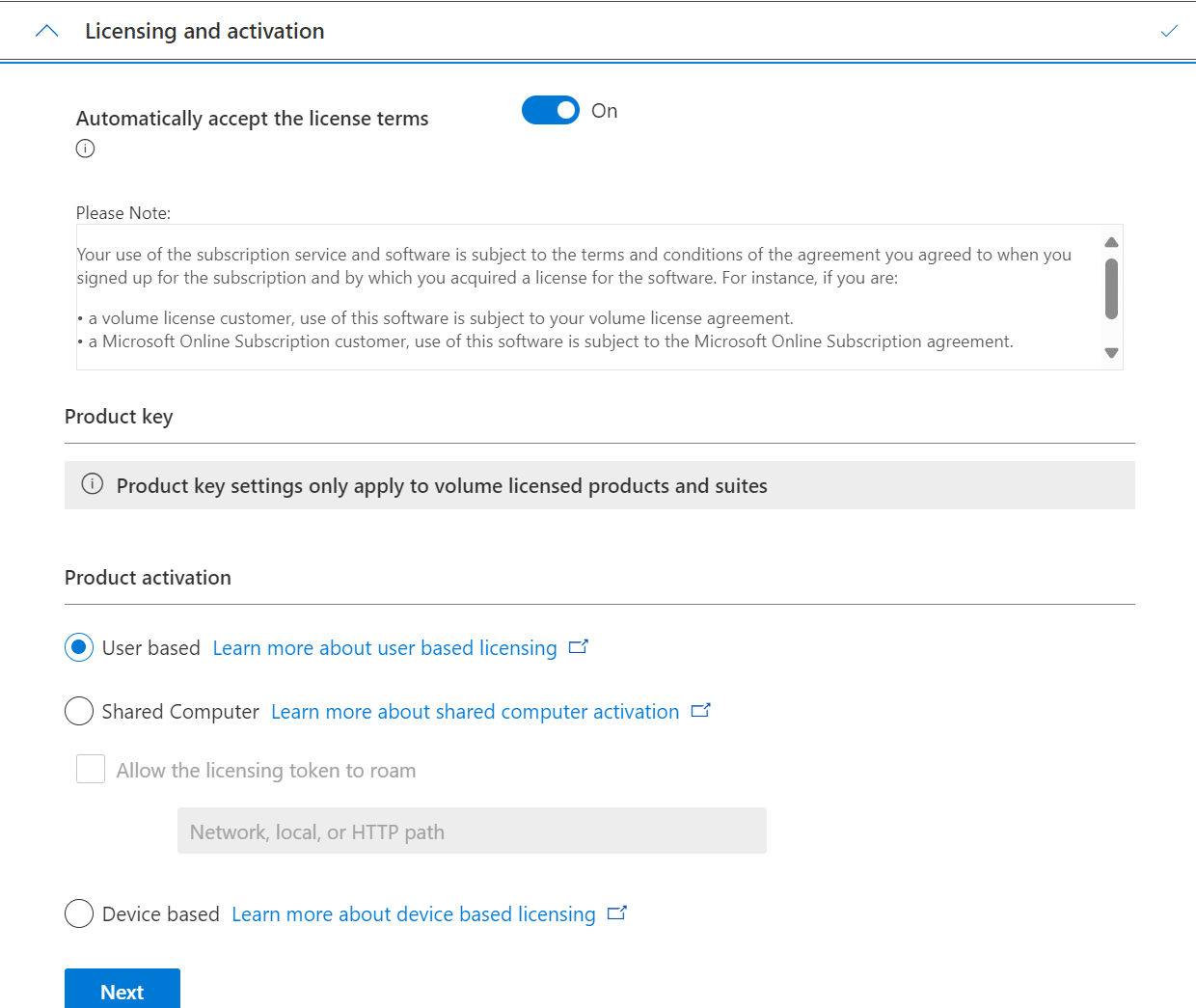Click the Network, local, or HTTP path field
The height and width of the screenshot is (1008, 1196).
472,831
